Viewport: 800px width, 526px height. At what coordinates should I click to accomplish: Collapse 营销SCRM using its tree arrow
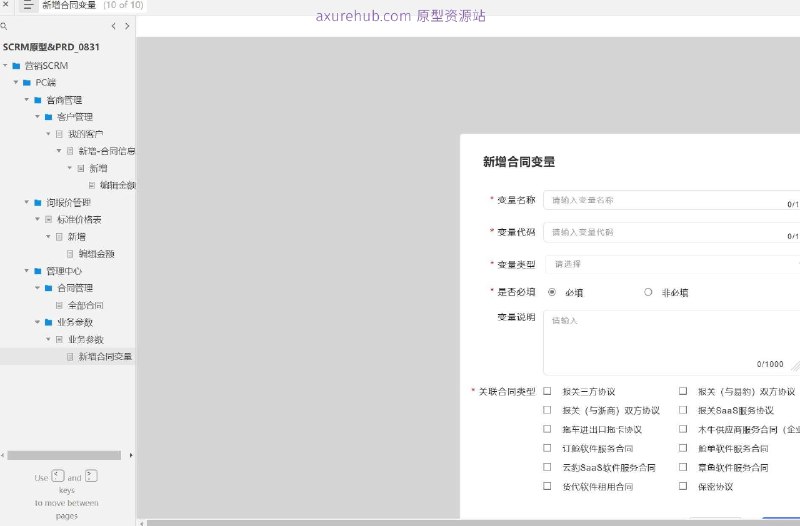point(5,65)
